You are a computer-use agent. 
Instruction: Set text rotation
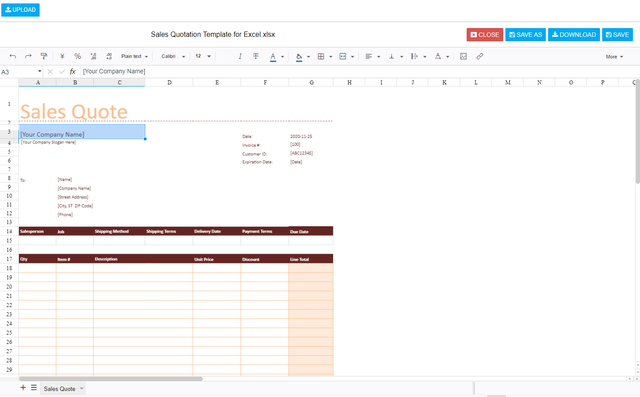[438, 56]
